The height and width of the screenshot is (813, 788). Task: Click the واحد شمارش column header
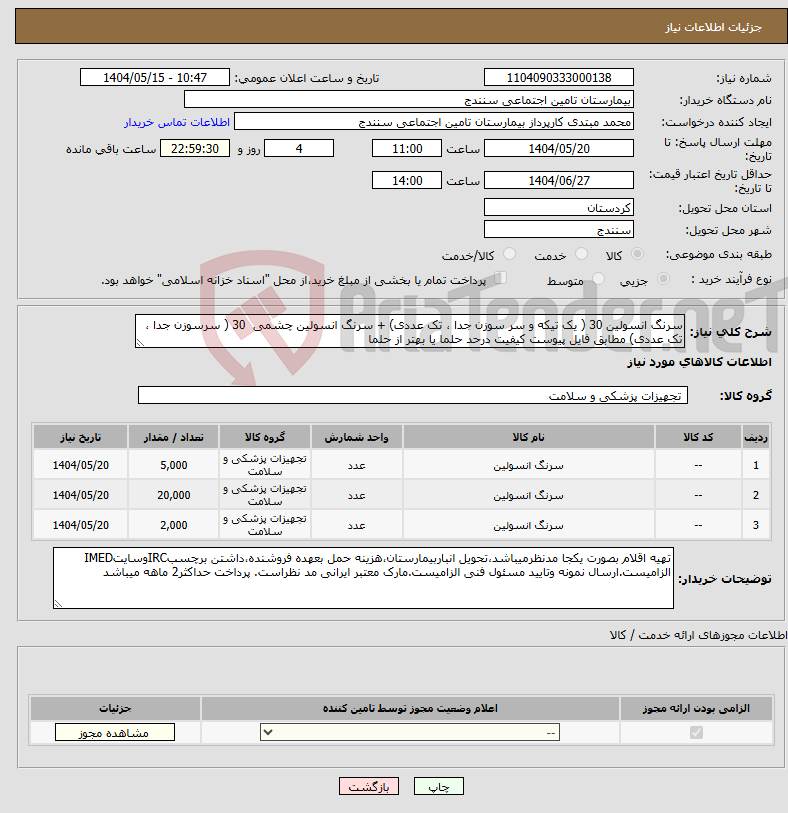coord(357,437)
